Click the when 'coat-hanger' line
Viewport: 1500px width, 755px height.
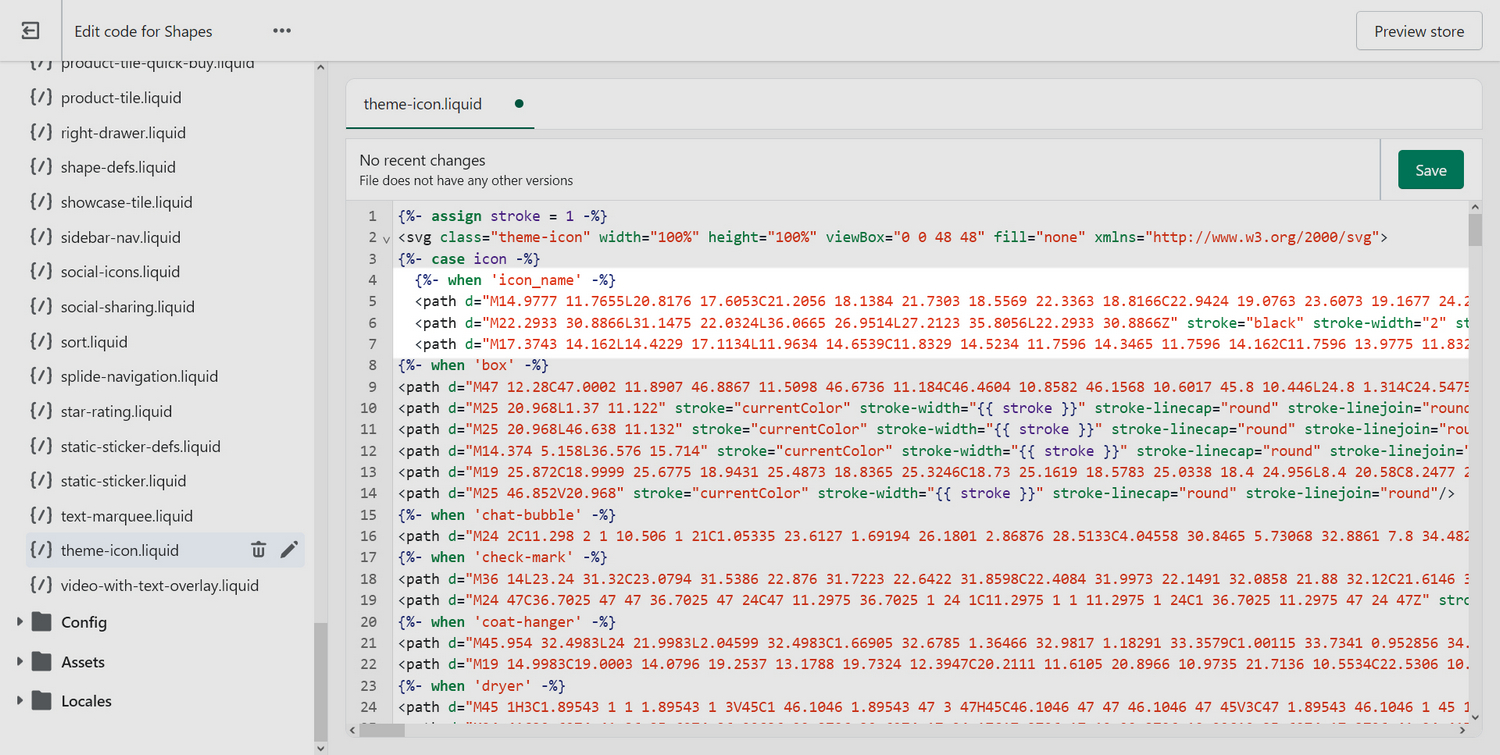click(x=506, y=621)
